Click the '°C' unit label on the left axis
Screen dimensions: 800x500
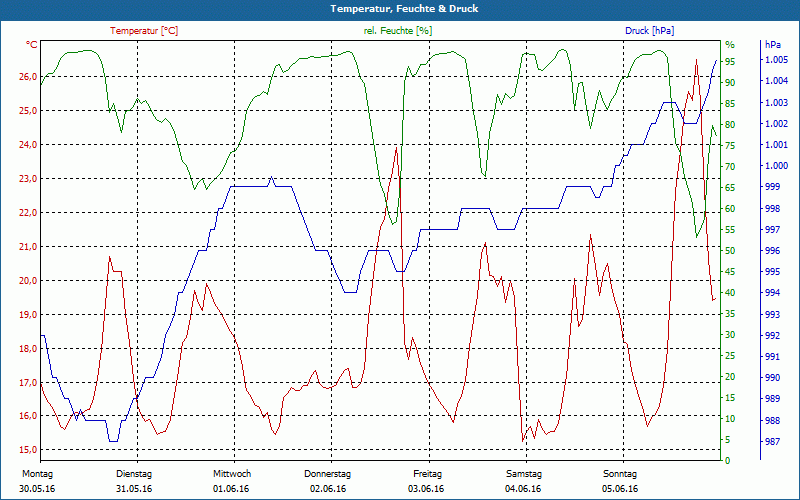pos(32,45)
